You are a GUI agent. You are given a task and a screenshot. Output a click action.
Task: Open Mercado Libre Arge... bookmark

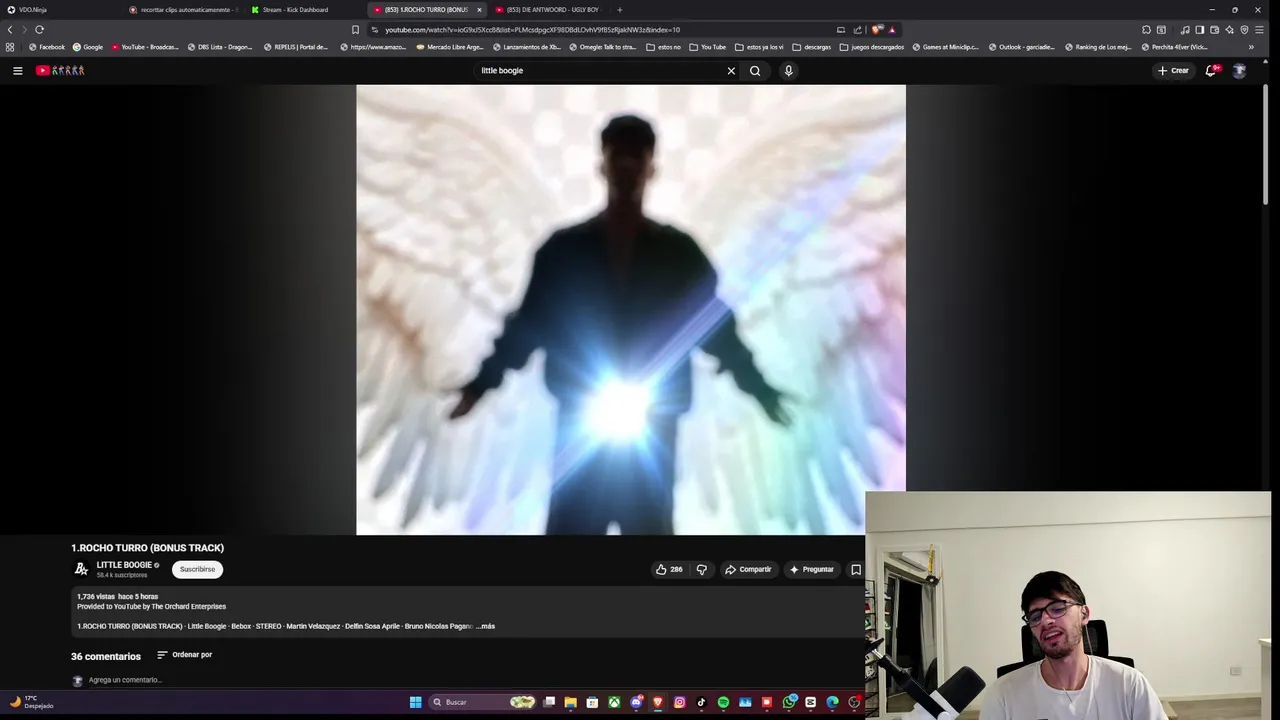449,47
